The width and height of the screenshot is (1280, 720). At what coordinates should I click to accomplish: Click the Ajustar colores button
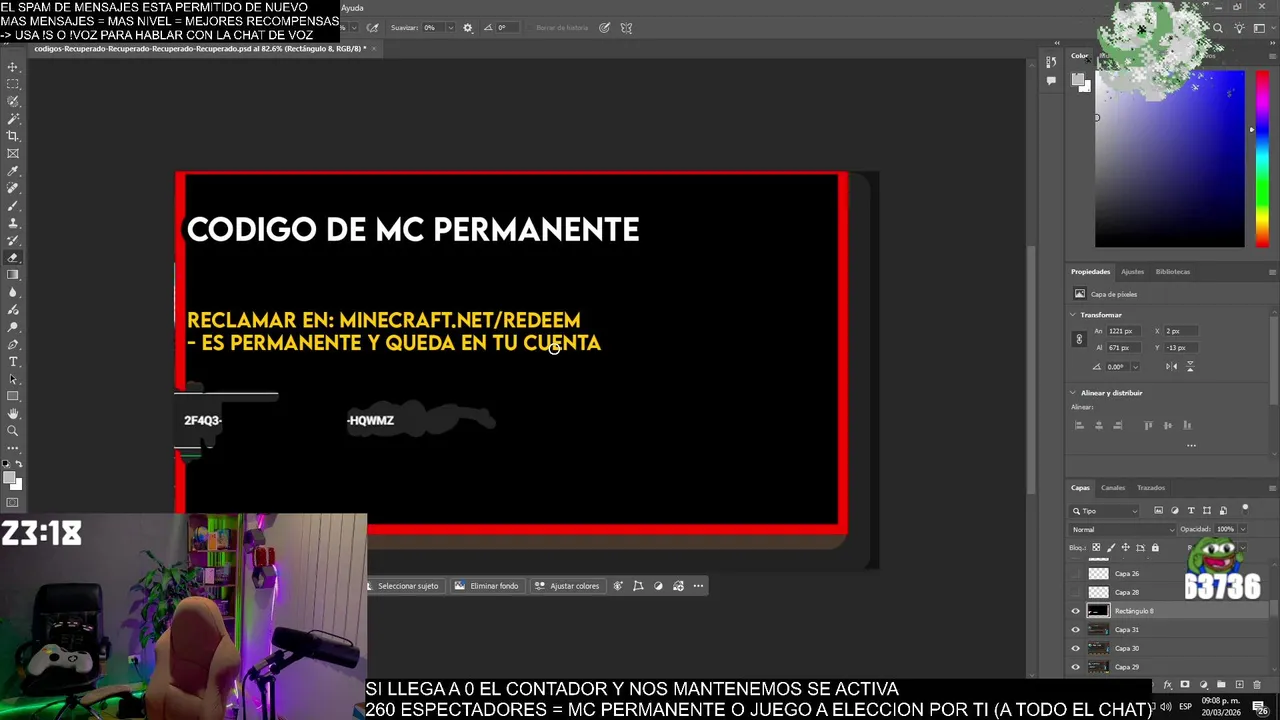point(567,586)
